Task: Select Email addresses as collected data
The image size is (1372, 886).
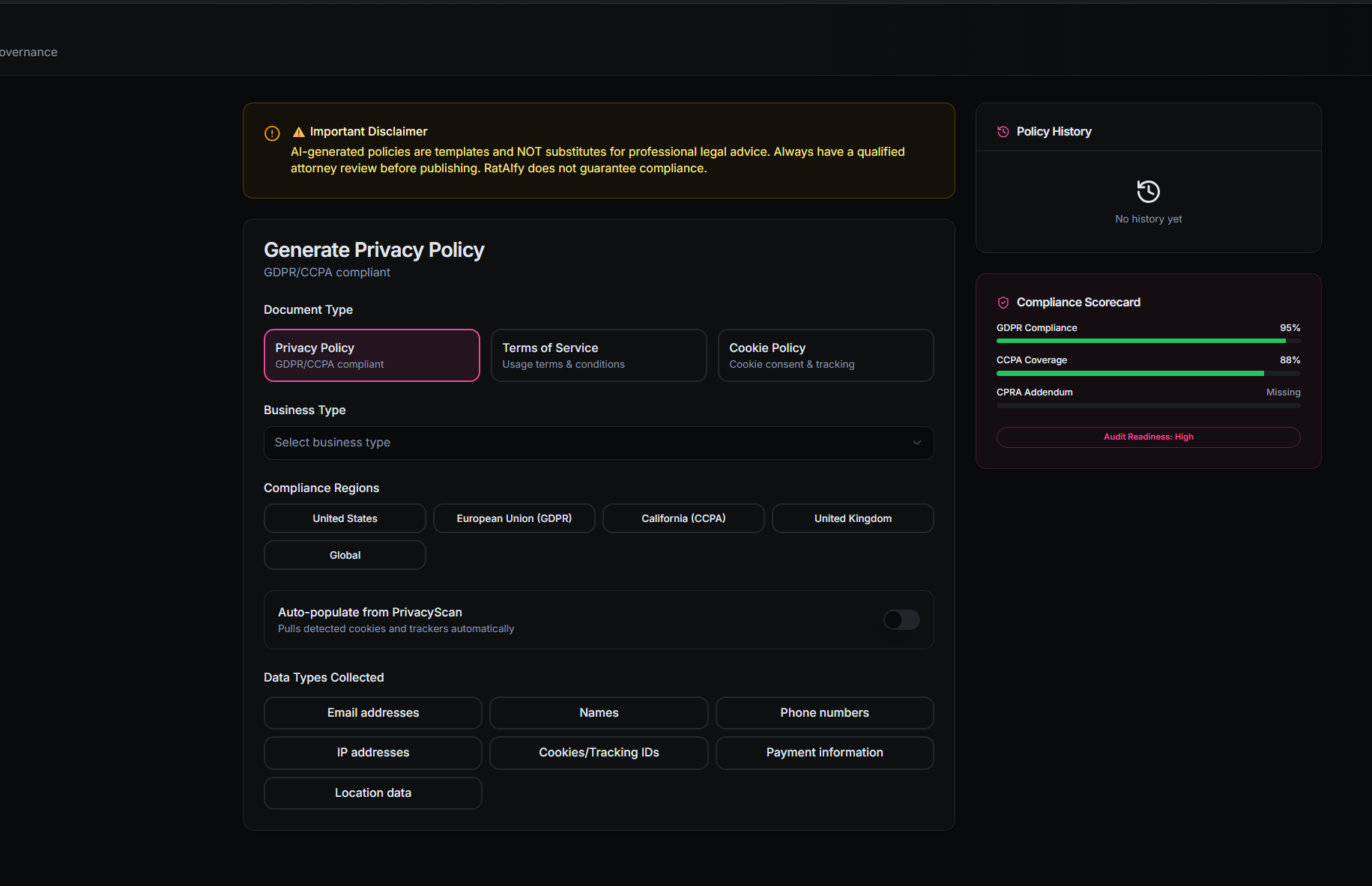Action: [372, 712]
